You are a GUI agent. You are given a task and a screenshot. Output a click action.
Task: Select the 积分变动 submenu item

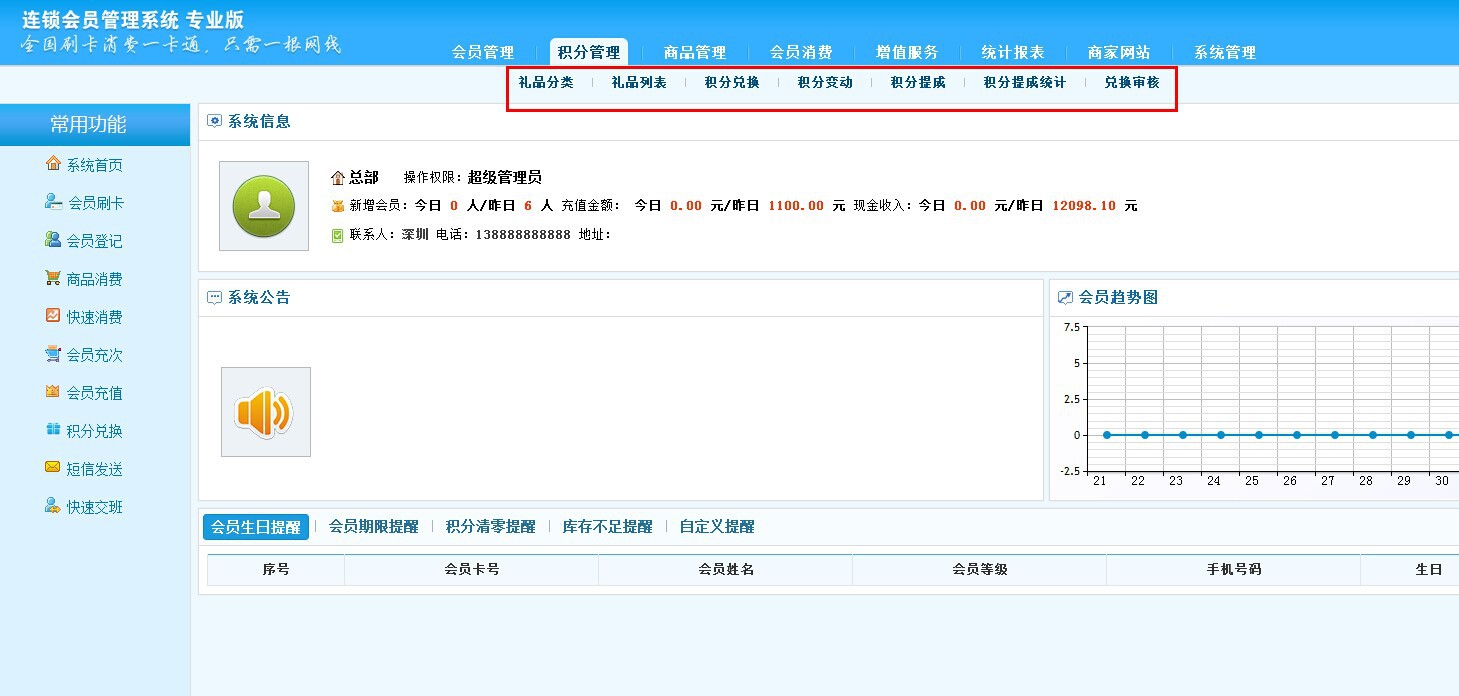tap(825, 83)
